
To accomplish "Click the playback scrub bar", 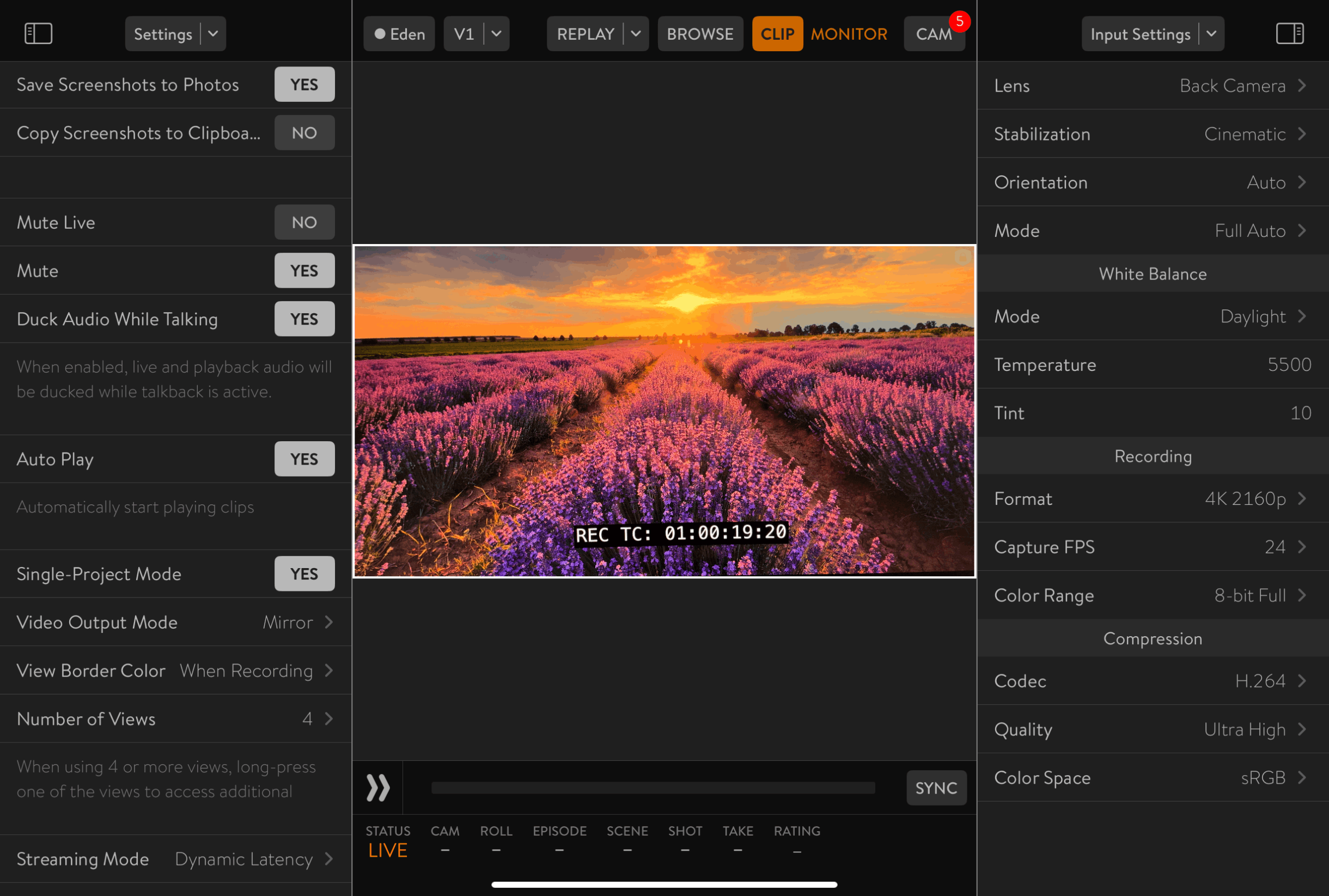I will click(x=653, y=788).
